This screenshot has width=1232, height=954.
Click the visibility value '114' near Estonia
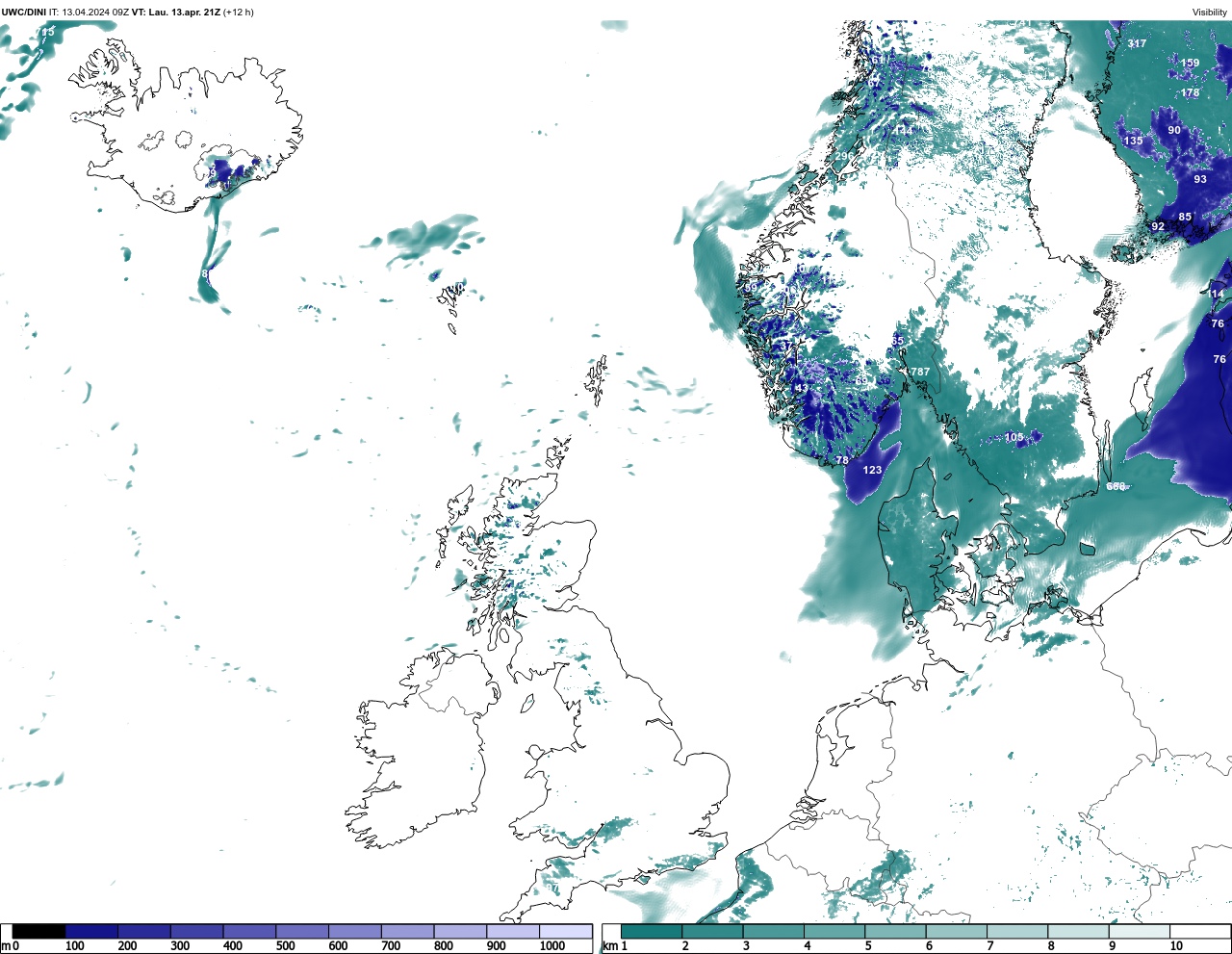click(x=1217, y=294)
